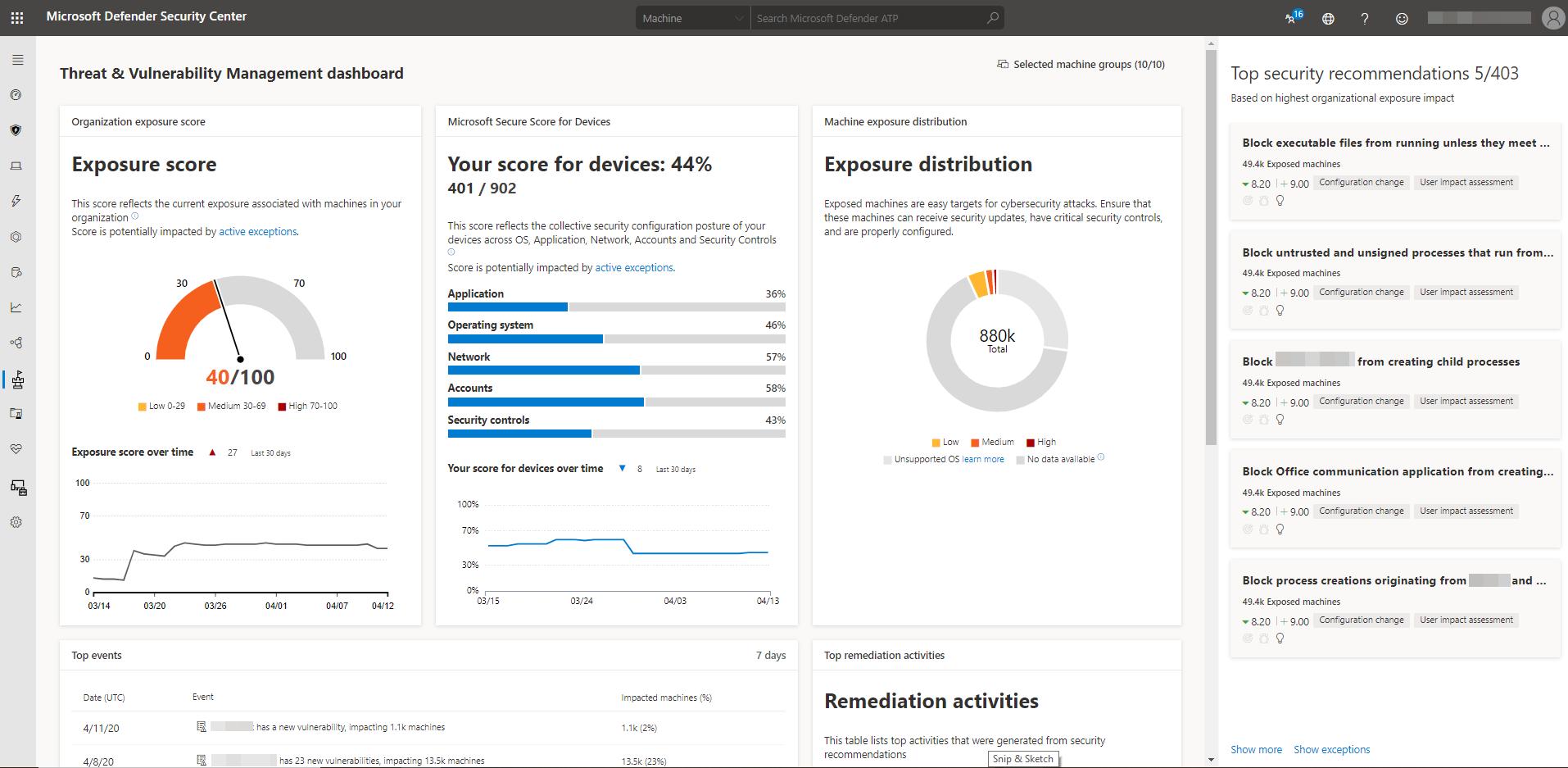
Task: Expand the hamburger navigation menu
Action: pos(17,60)
